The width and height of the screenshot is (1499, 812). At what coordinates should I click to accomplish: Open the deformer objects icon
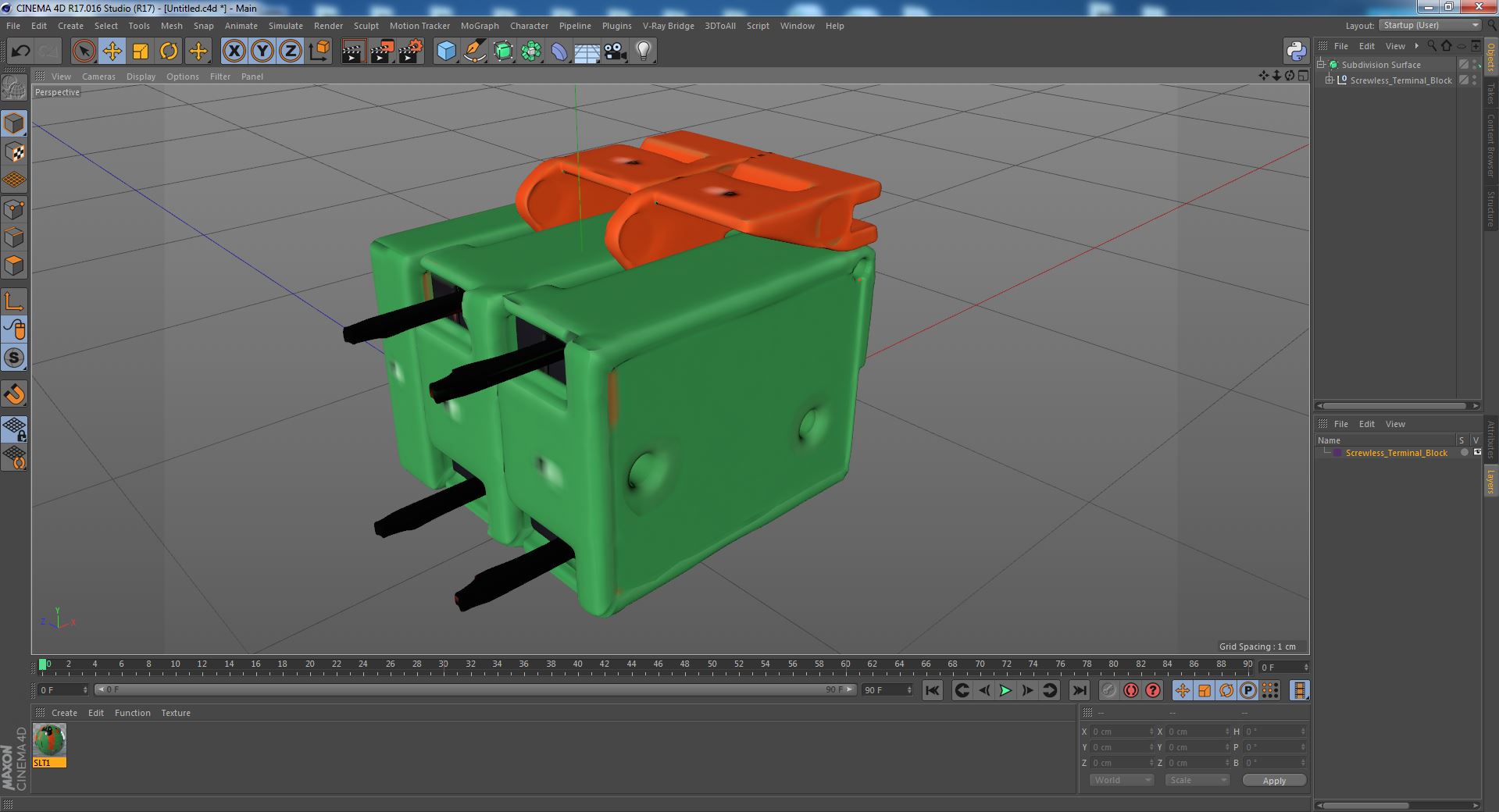point(559,52)
